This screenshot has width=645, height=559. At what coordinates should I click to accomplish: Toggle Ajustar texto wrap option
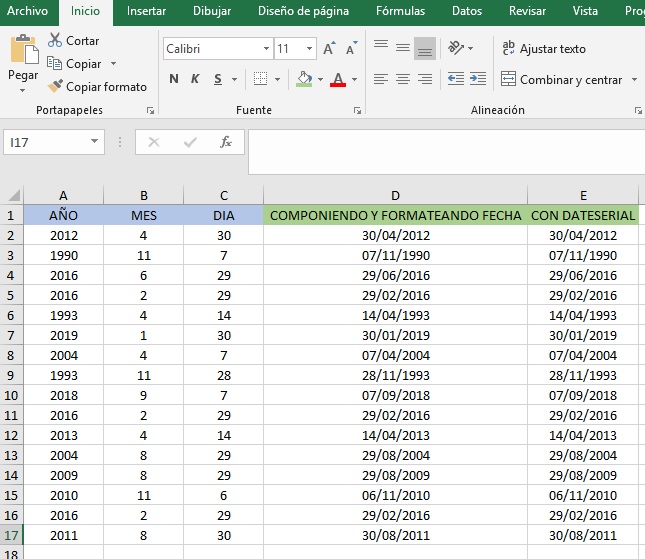point(544,49)
